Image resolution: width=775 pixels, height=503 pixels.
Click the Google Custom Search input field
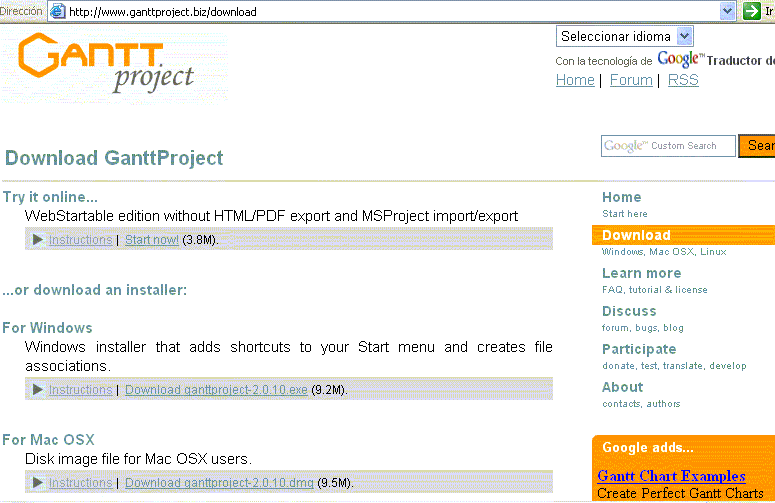pos(668,146)
